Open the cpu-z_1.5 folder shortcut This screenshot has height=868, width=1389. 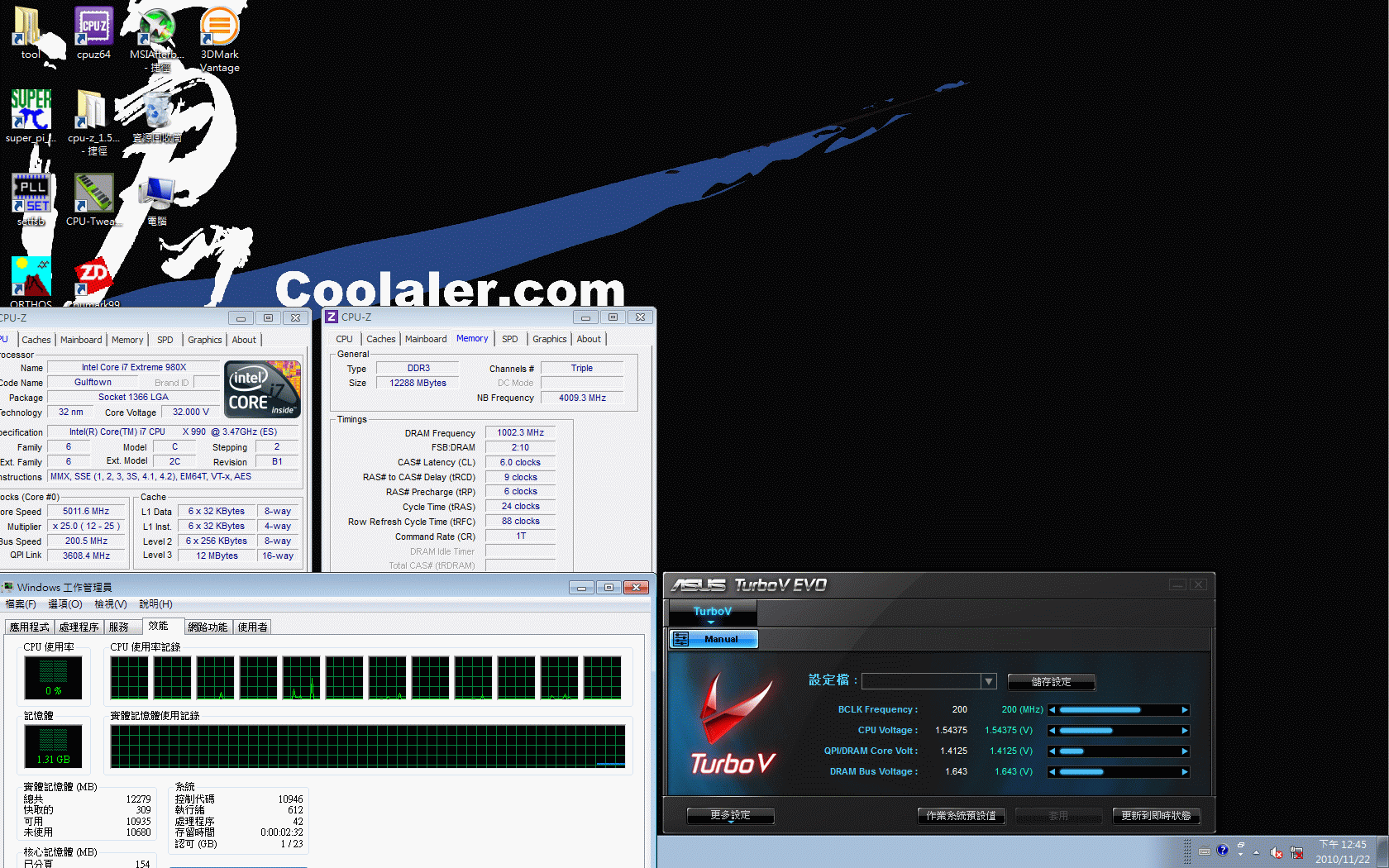point(93,122)
